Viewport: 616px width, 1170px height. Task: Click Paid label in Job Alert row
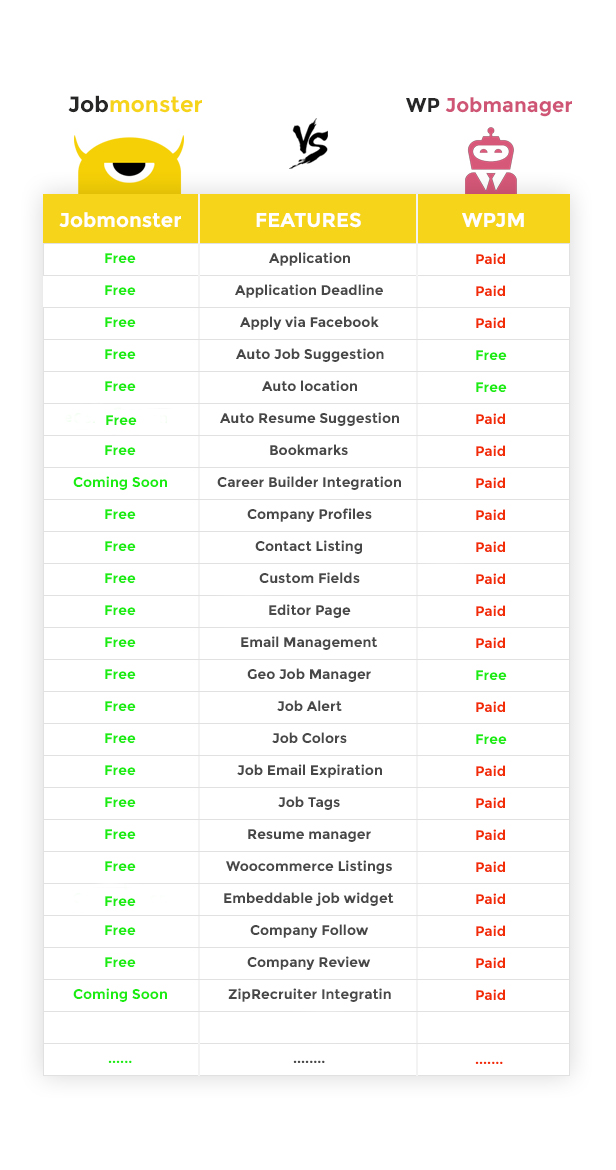(x=491, y=707)
